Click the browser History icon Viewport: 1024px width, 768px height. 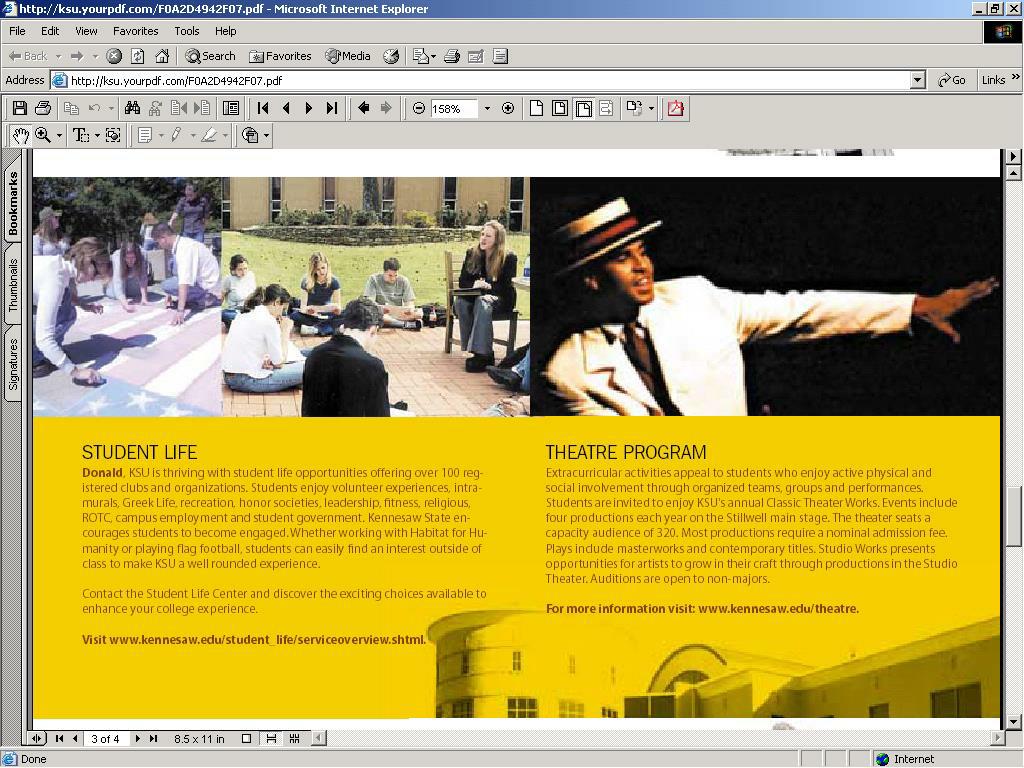(391, 56)
